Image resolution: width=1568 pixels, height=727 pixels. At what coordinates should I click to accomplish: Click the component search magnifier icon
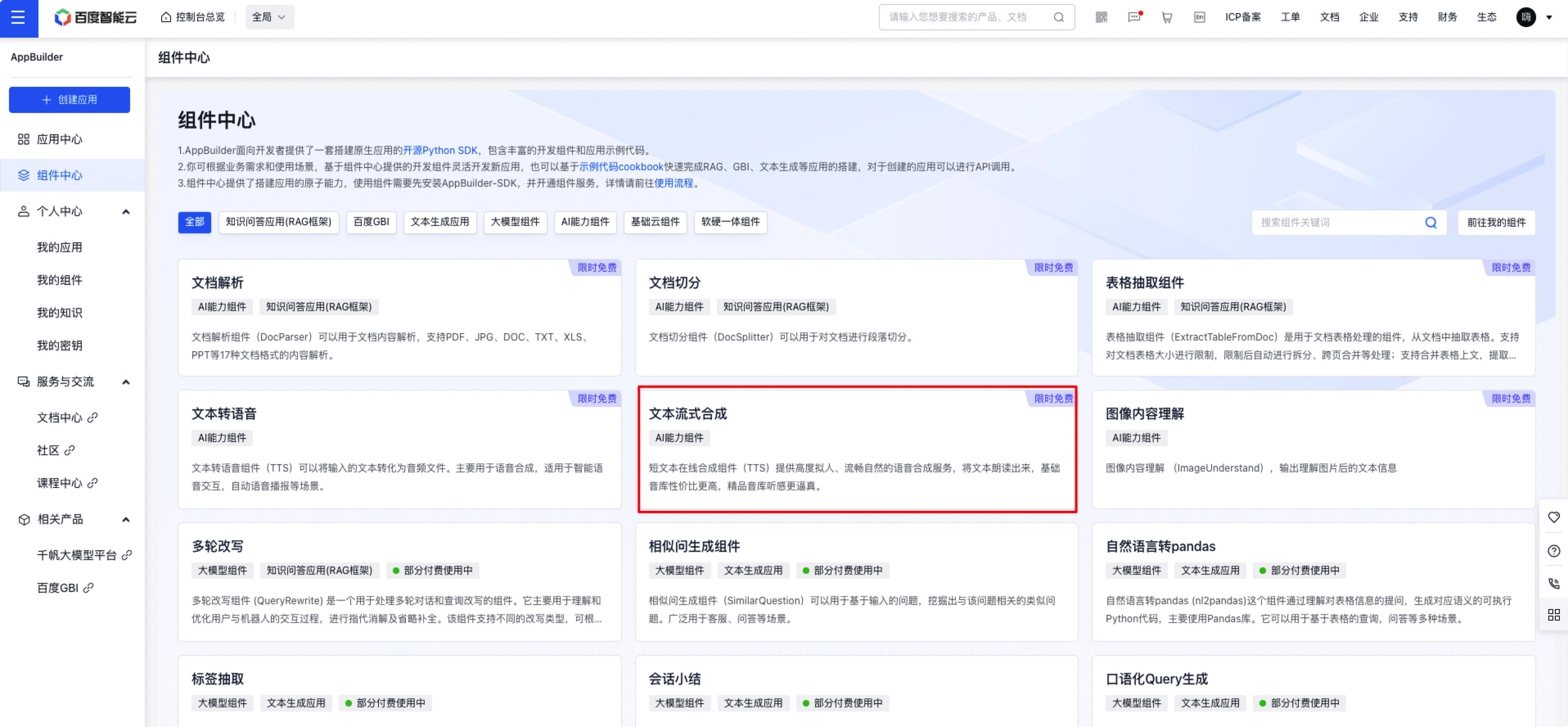1431,223
